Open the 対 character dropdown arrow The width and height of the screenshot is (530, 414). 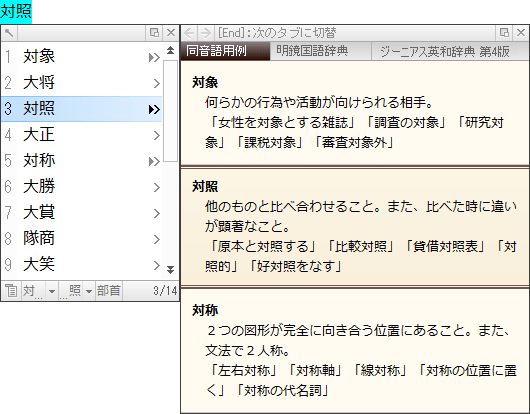(x=52, y=291)
